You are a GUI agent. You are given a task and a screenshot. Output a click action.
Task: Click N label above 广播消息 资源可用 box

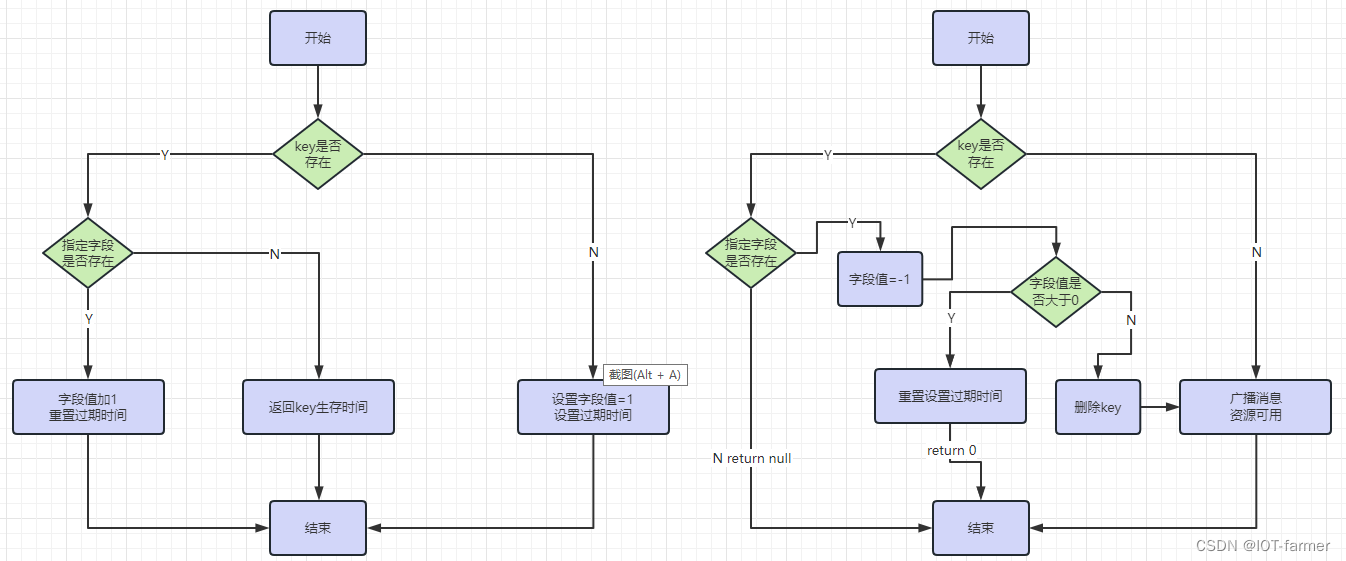point(1256,252)
